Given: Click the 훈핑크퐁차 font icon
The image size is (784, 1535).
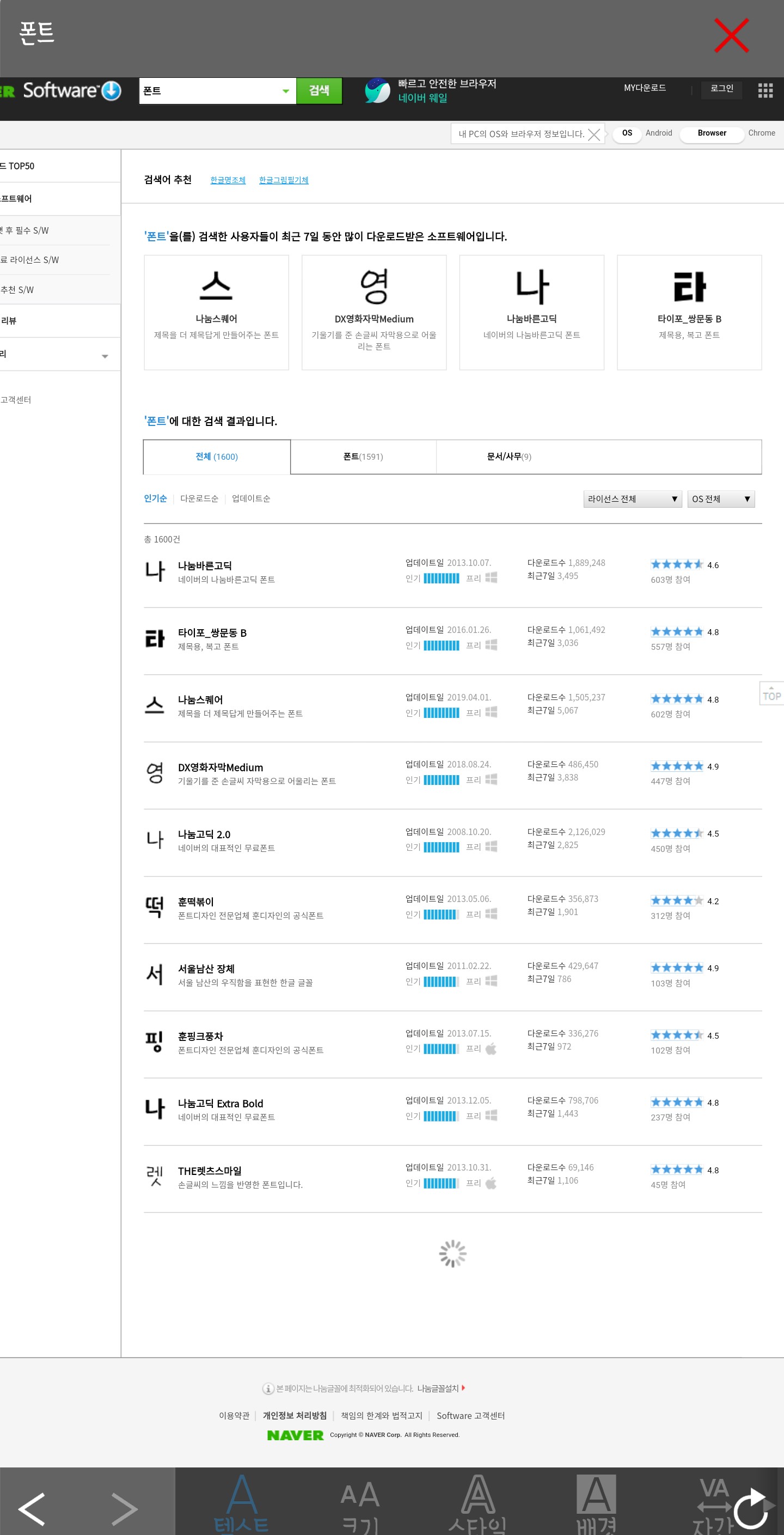Looking at the screenshot, I should click(155, 1041).
